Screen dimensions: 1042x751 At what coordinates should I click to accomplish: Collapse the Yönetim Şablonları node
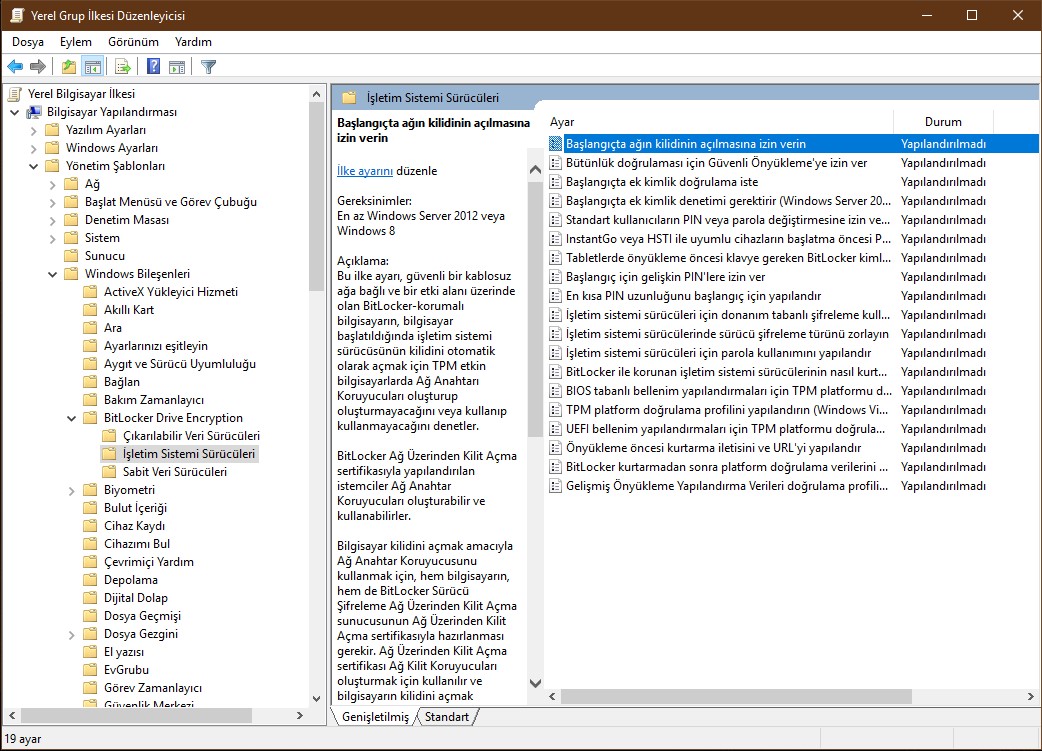click(x=34, y=166)
